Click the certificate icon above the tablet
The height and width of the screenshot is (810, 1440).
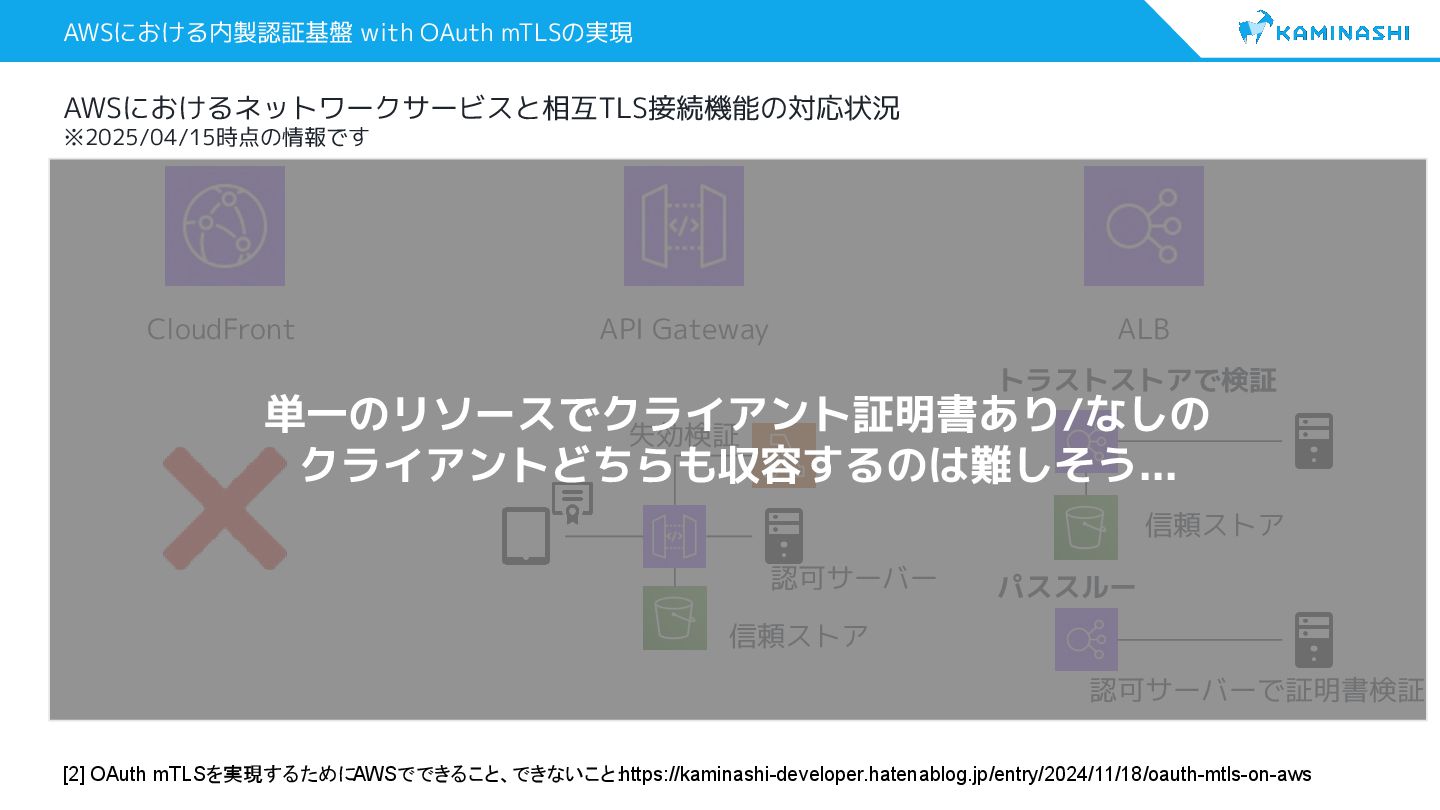(573, 504)
